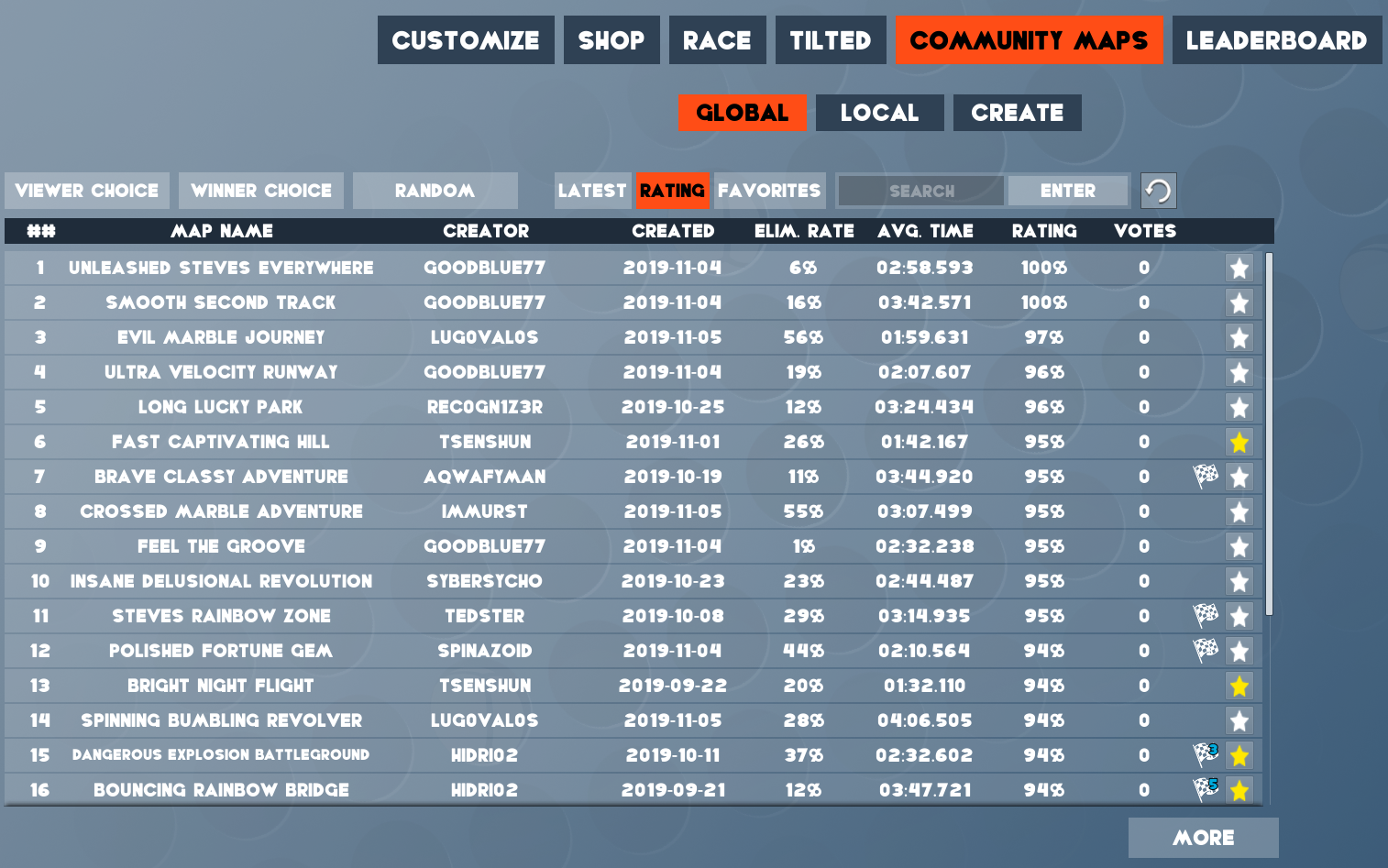Click the refresh map list icon
Image resolution: width=1388 pixels, height=868 pixels.
click(1158, 191)
